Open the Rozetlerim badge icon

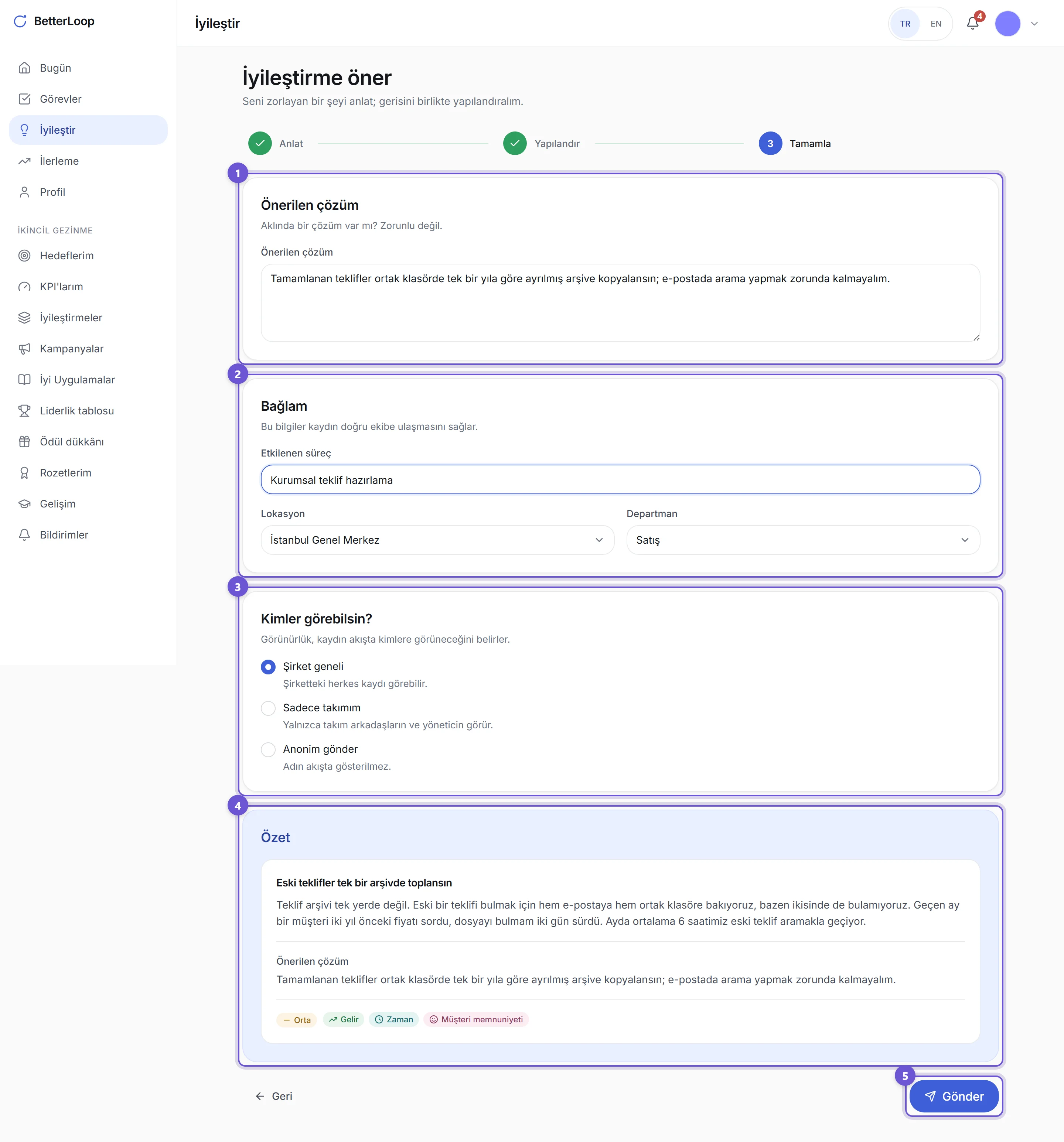pyautogui.click(x=24, y=473)
